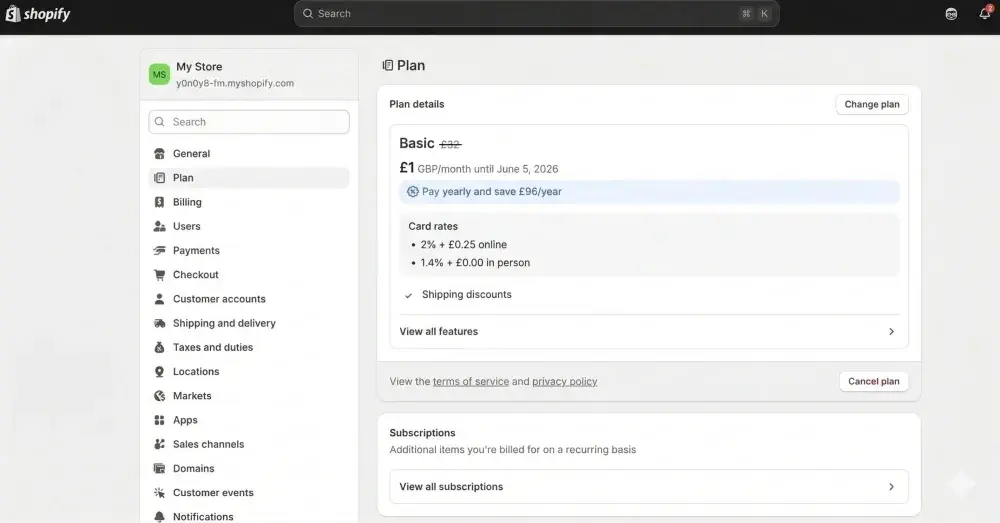1000x523 pixels.
Task: Click the Customer events sparkle icon
Action: tap(159, 493)
